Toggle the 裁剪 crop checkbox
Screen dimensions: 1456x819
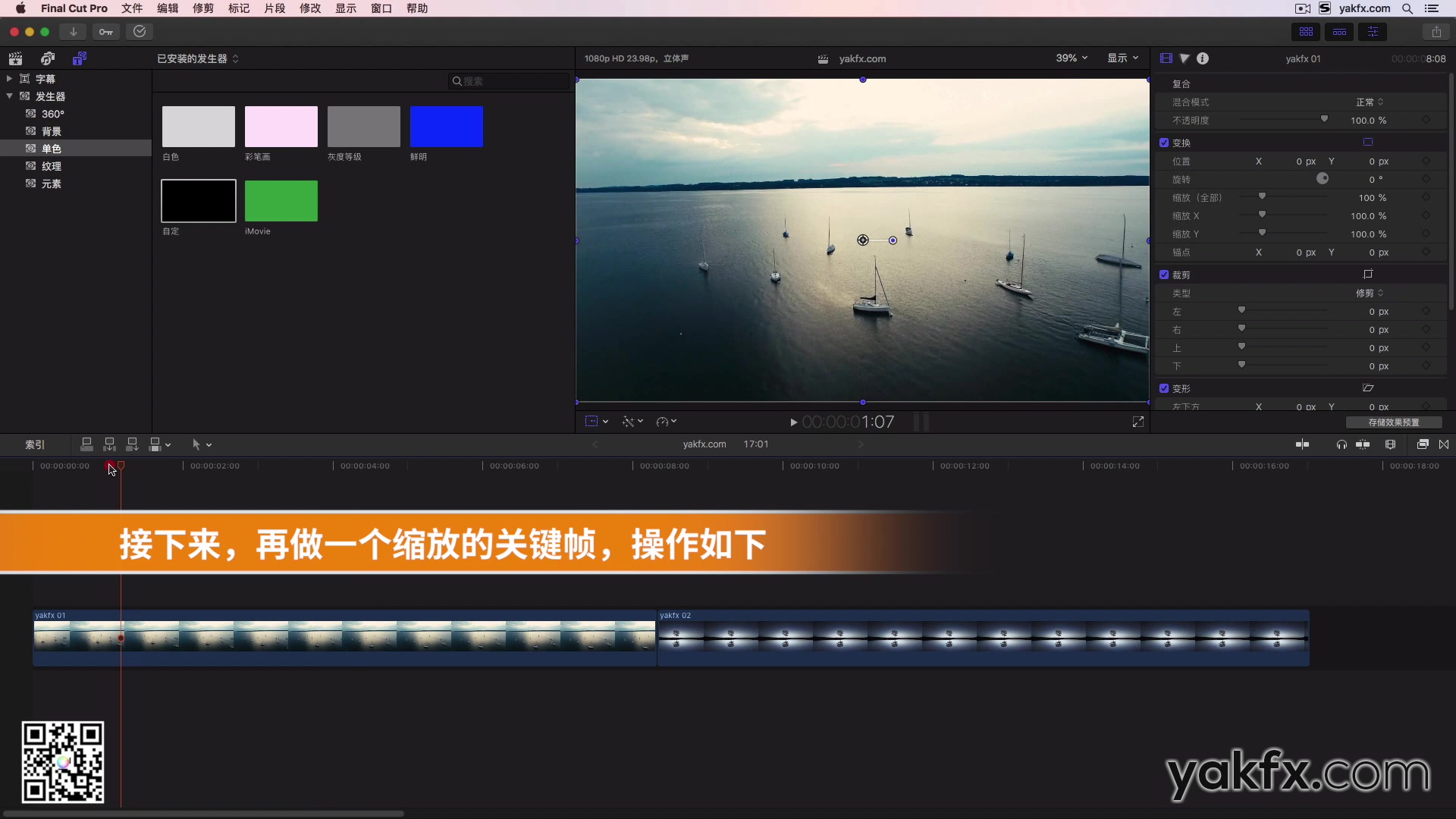coord(1164,275)
